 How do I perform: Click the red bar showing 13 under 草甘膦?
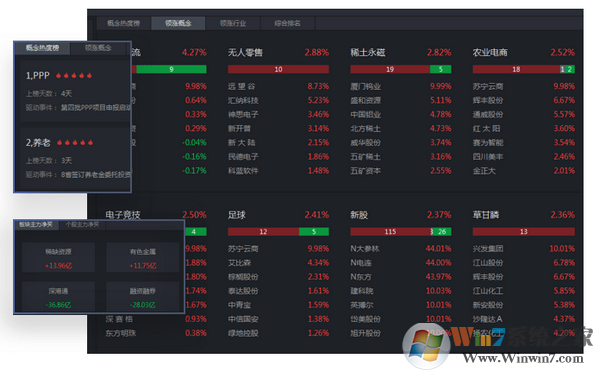pyautogui.click(x=523, y=232)
